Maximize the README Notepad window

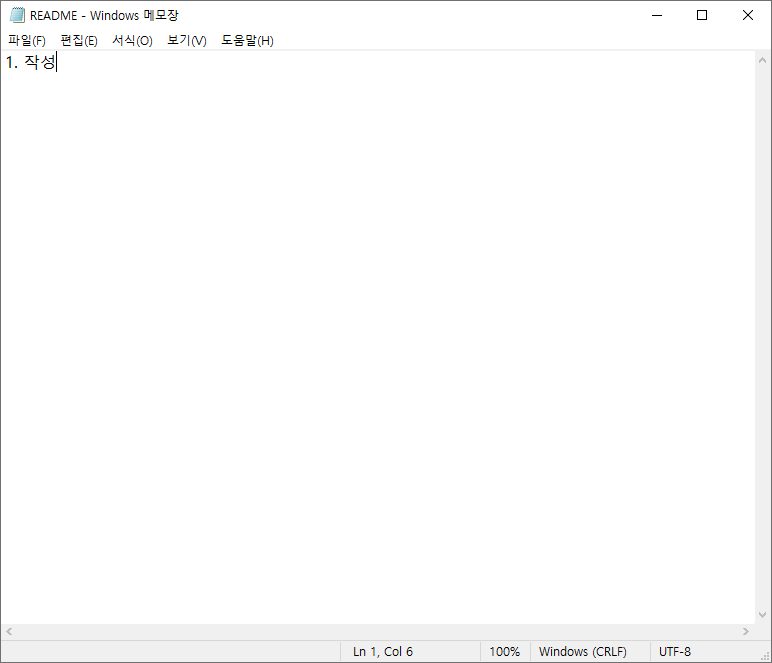point(702,15)
